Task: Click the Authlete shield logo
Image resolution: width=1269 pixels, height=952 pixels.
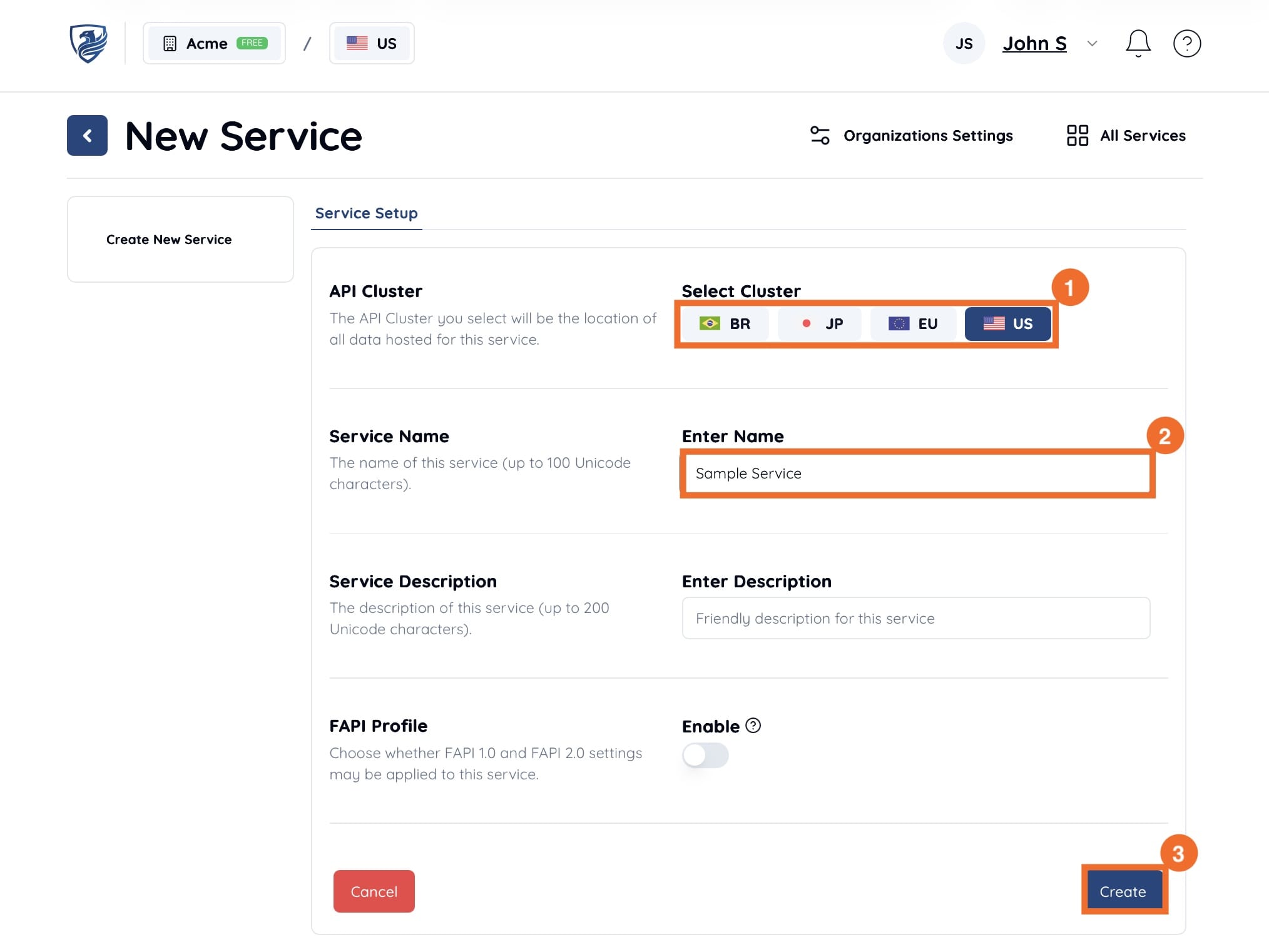Action: click(89, 43)
